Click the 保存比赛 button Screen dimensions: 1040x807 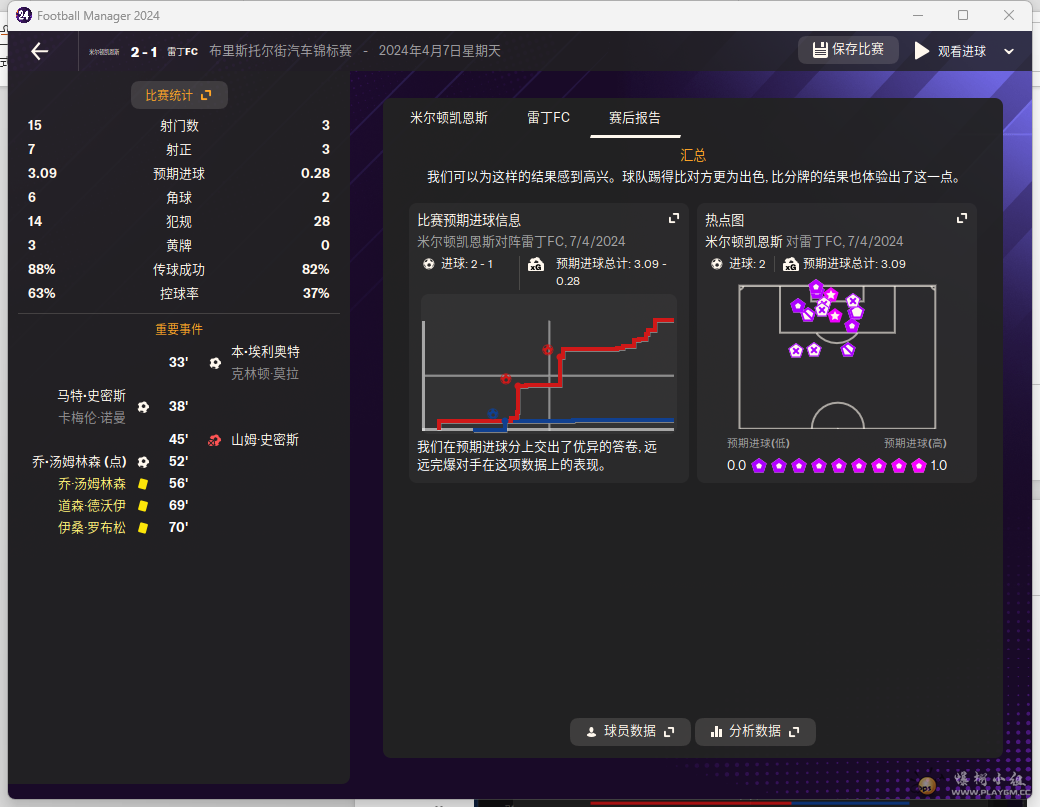[x=848, y=50]
